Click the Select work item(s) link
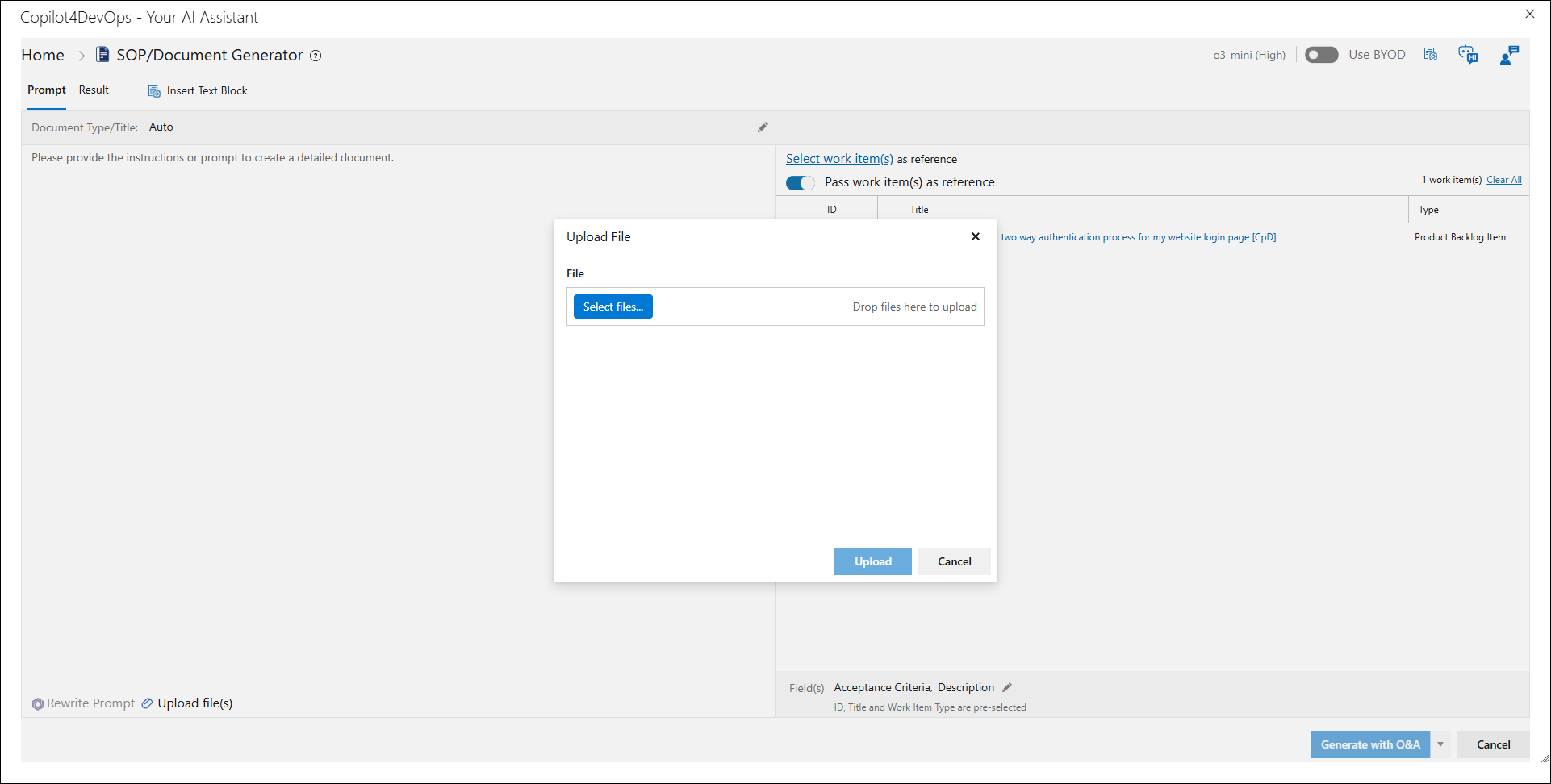1551x784 pixels. (839, 159)
